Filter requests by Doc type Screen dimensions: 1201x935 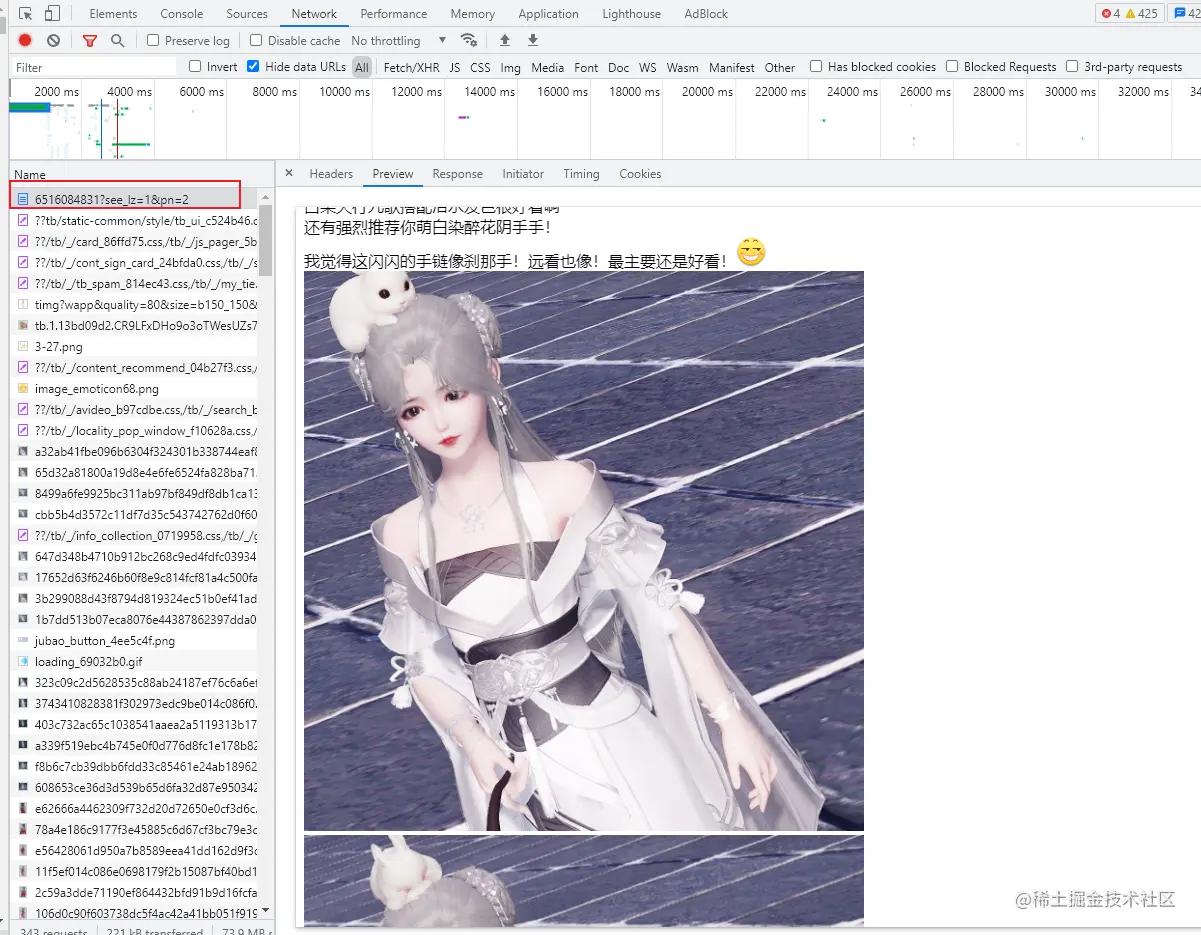pos(619,67)
